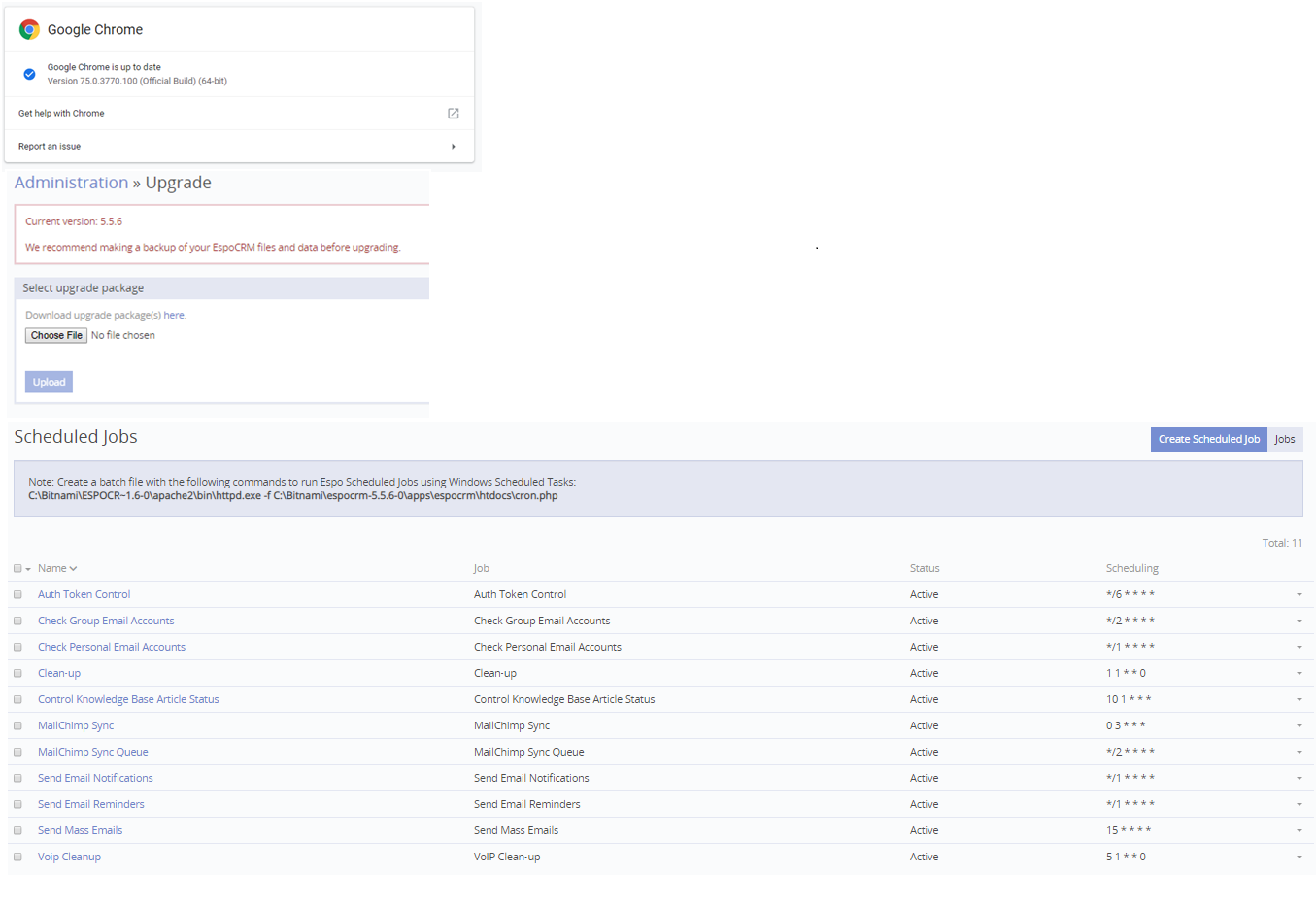
Task: Open the Clean-up job name link
Action: click(x=59, y=673)
